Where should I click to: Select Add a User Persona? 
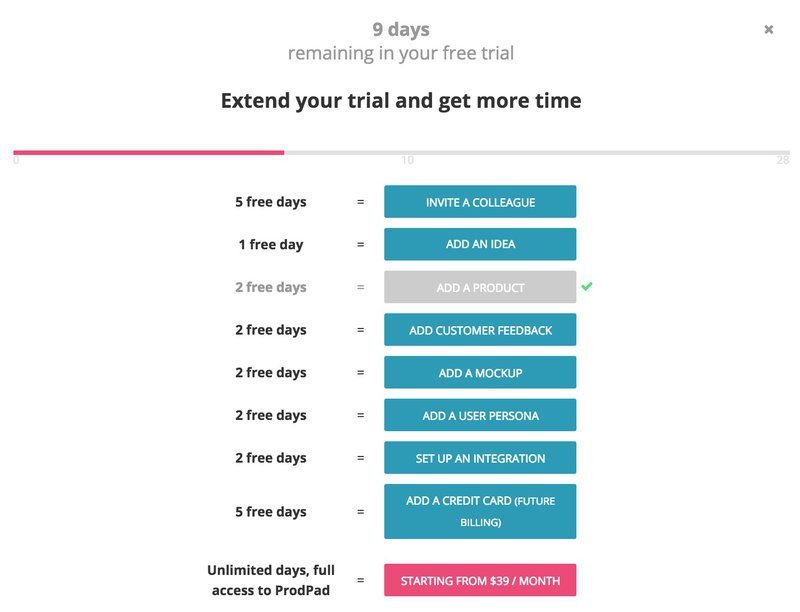click(480, 415)
